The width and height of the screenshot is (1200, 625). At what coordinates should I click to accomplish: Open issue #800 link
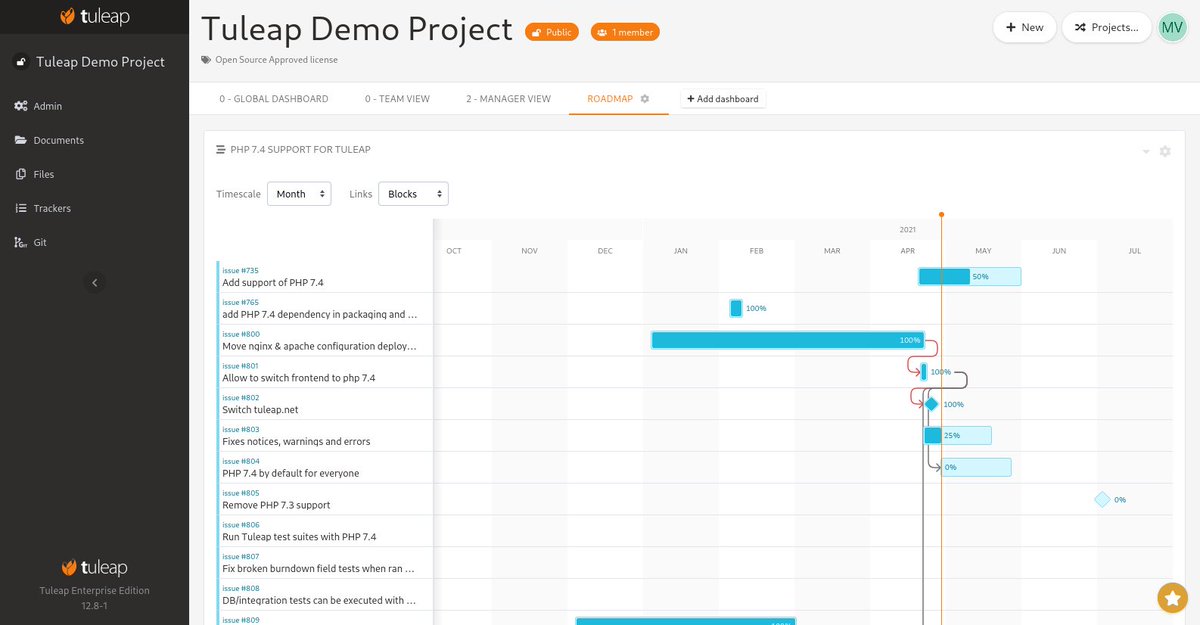coord(241,334)
